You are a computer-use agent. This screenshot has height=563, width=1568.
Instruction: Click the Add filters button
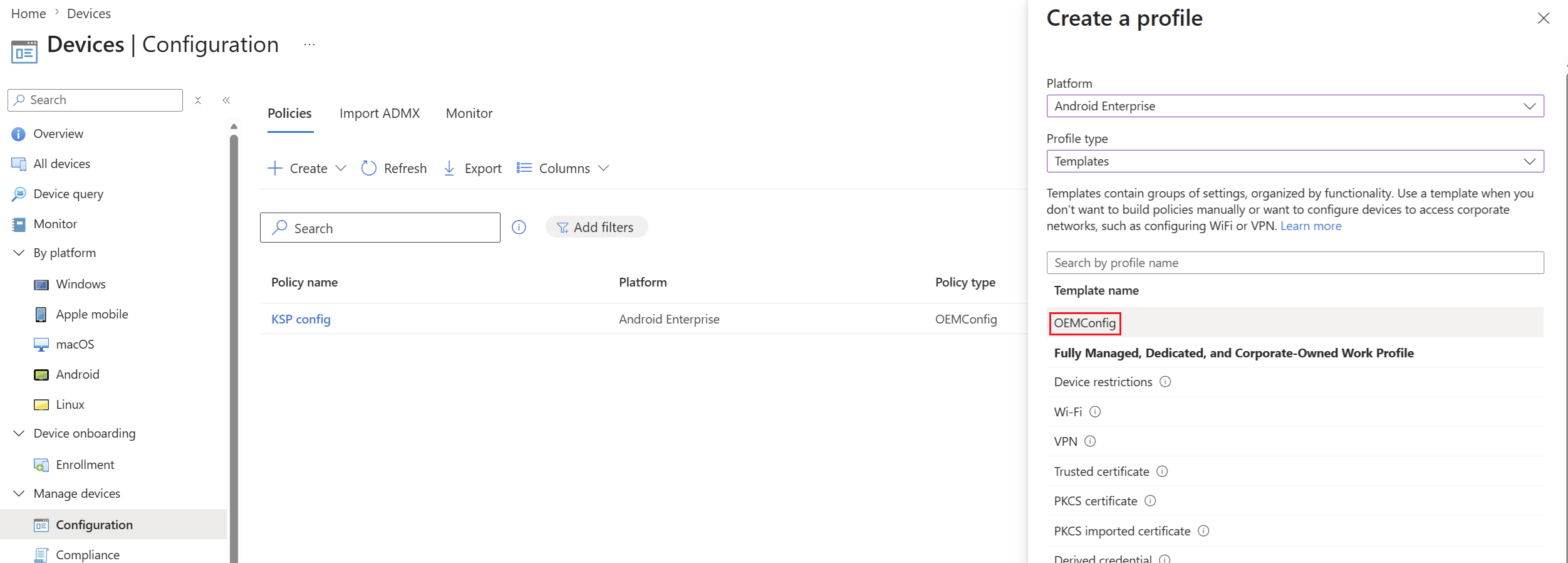(x=596, y=227)
